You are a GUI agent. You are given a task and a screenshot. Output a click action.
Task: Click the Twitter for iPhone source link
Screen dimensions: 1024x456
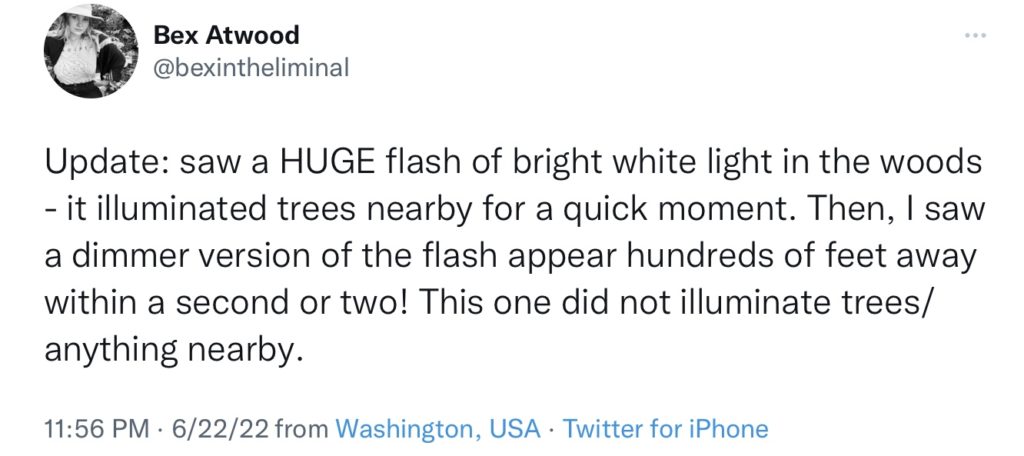[x=665, y=429]
